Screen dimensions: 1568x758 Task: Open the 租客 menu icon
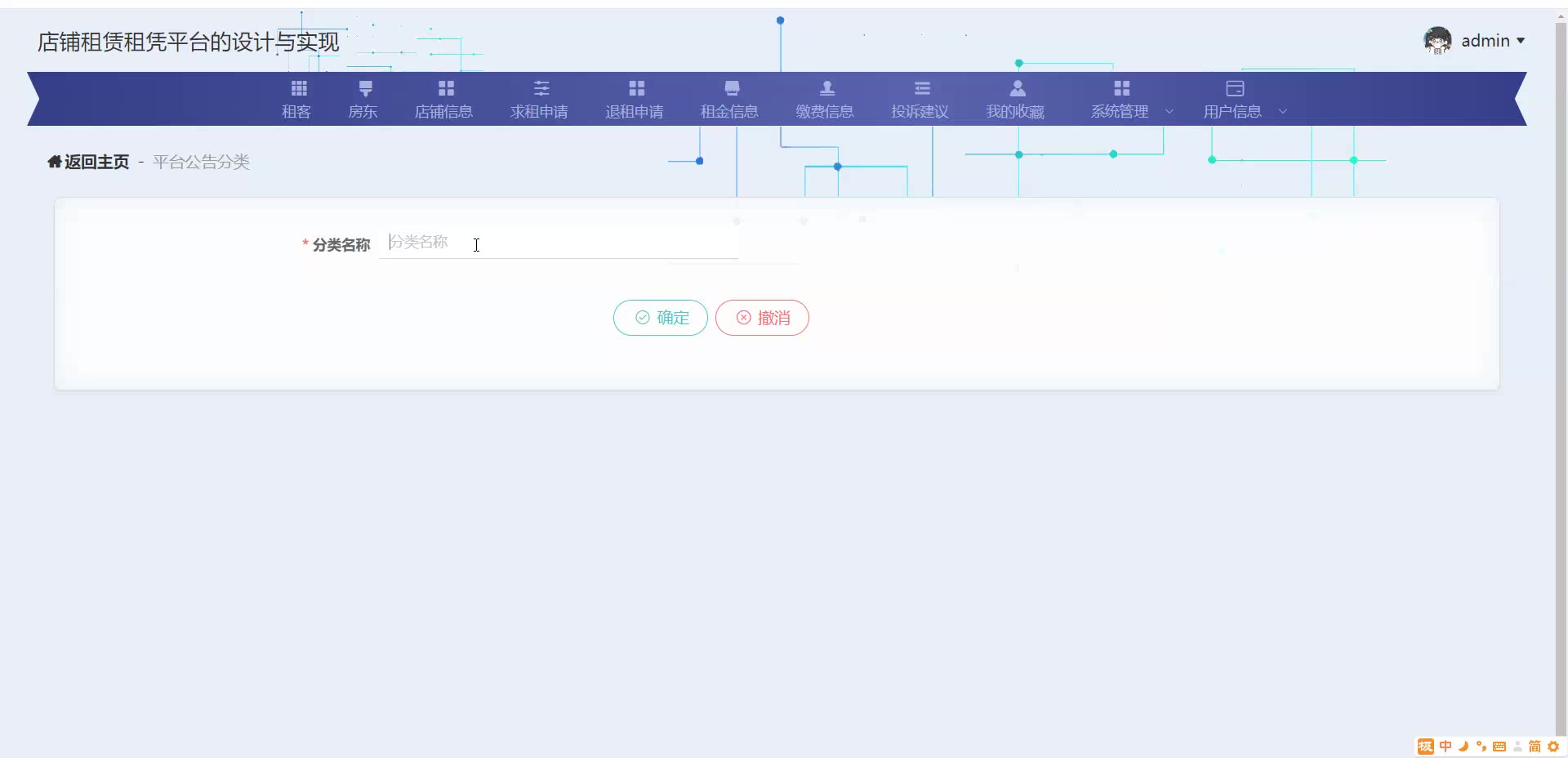(299, 88)
